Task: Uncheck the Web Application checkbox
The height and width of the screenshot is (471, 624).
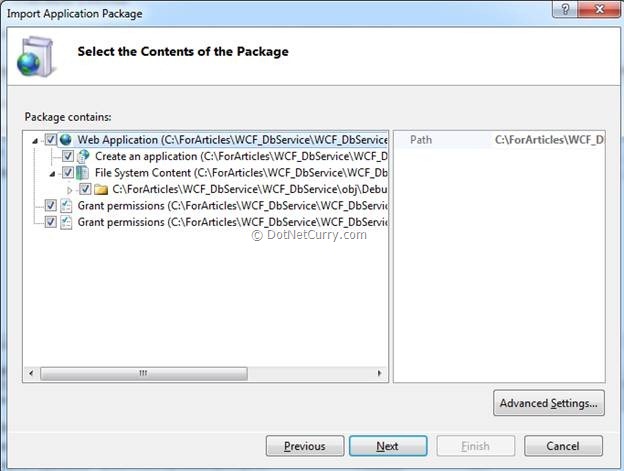Action: pyautogui.click(x=51, y=140)
